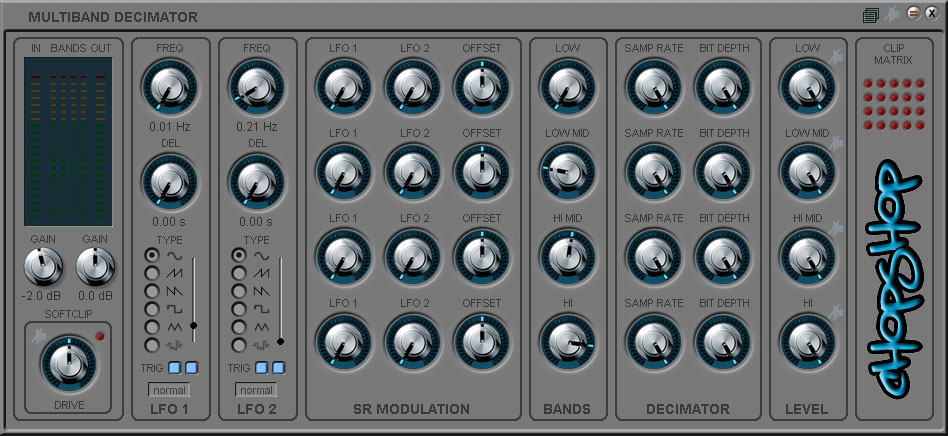This screenshot has width=948, height=436.
Task: Click the LFO 1 FREQ knob
Action: pos(169,87)
